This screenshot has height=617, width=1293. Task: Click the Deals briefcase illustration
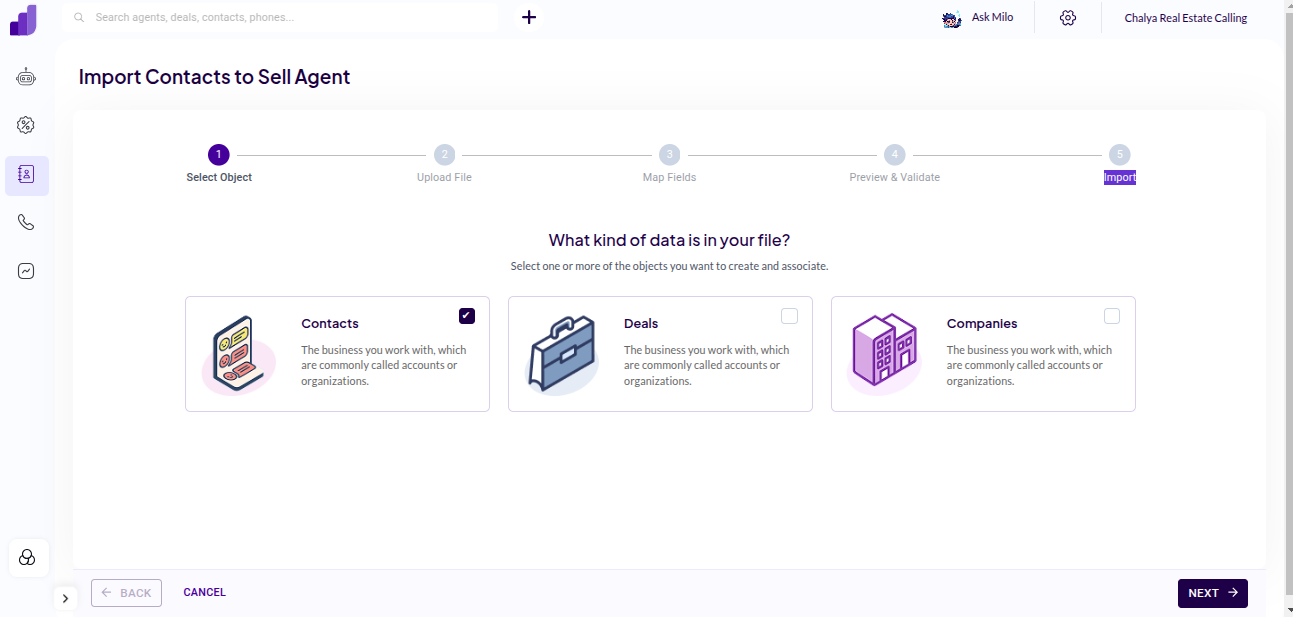[562, 354]
